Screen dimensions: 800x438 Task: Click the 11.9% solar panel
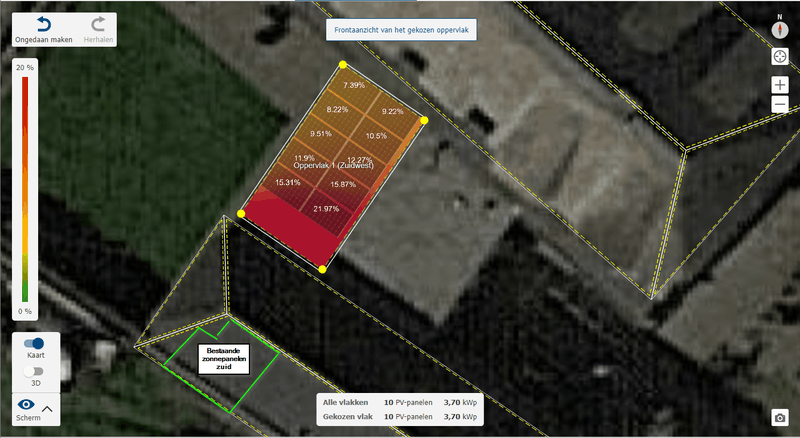pos(305,156)
